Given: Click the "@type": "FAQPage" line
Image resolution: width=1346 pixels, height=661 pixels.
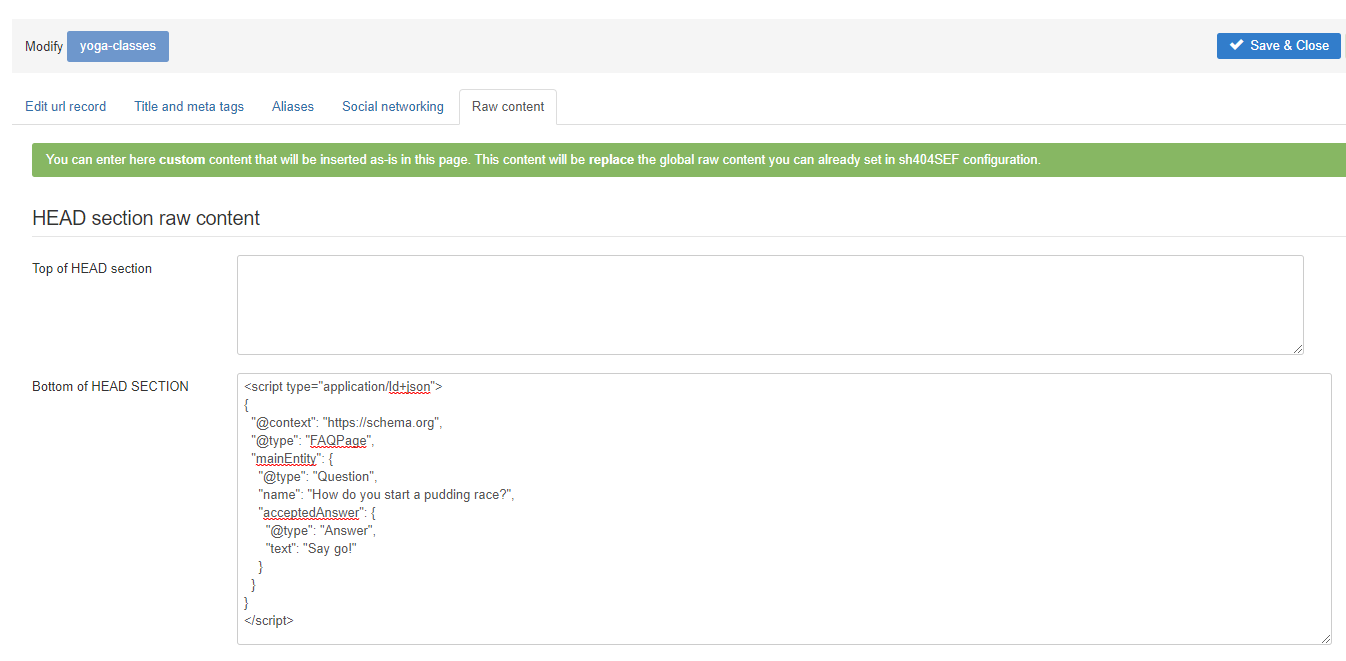Looking at the screenshot, I should (x=312, y=440).
